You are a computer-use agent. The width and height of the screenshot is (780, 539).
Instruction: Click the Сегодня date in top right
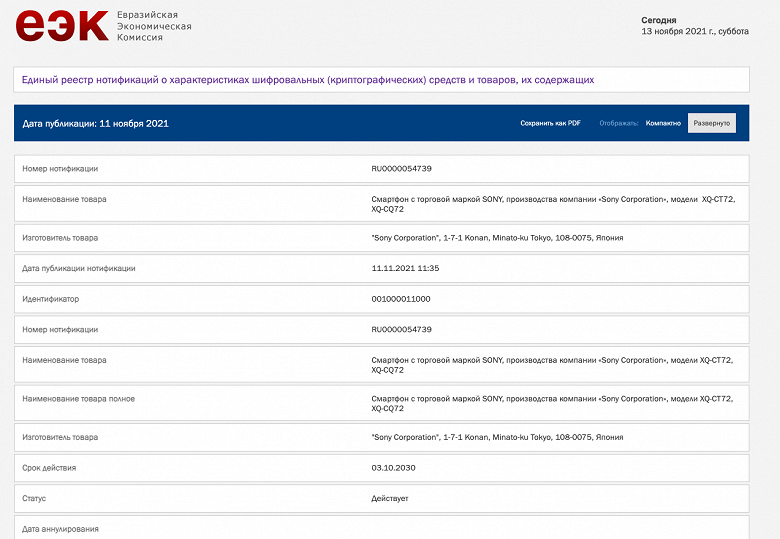(x=658, y=20)
